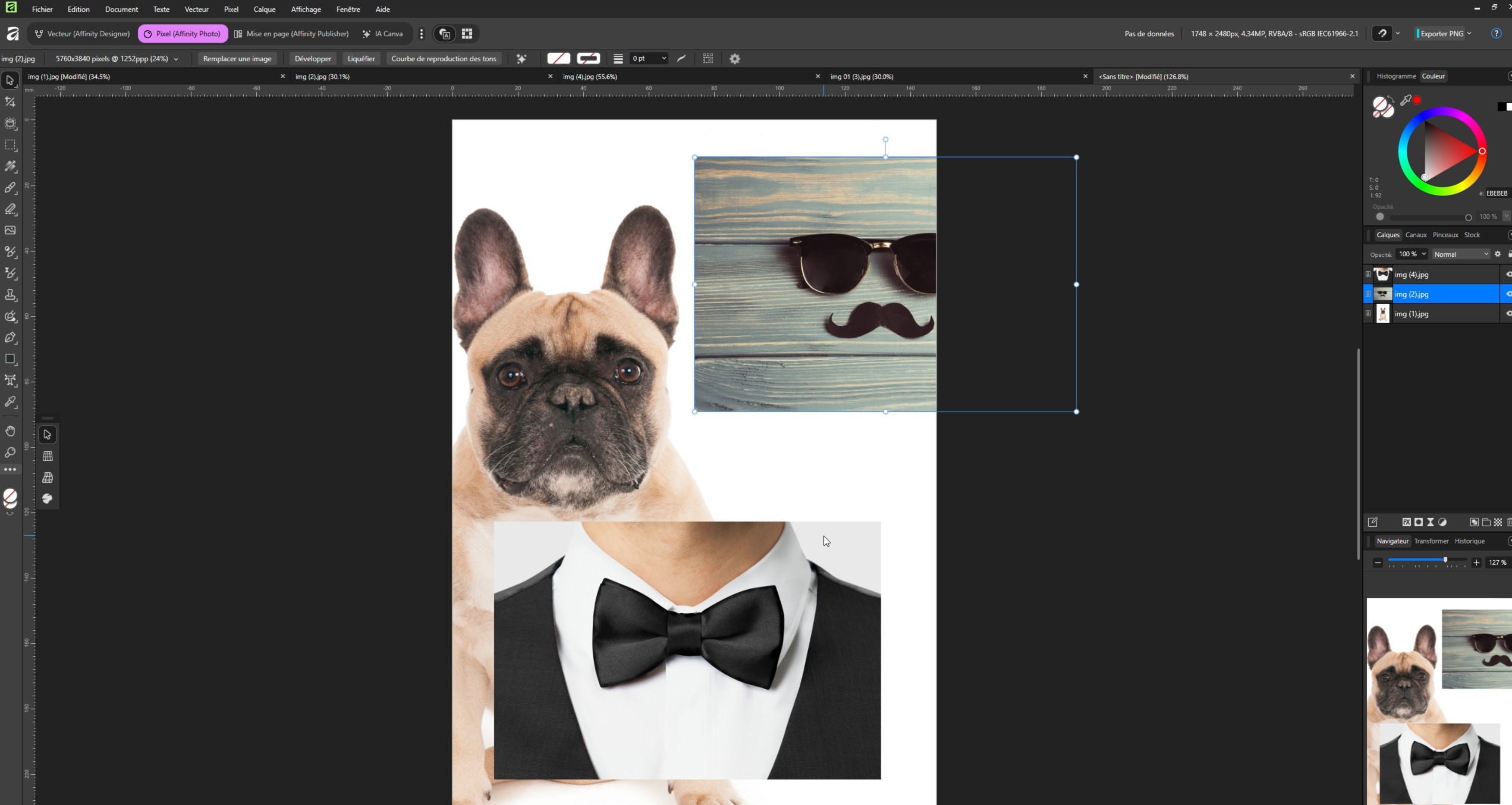Click the Remplacer une image button
1512x805 pixels.
pos(237,59)
